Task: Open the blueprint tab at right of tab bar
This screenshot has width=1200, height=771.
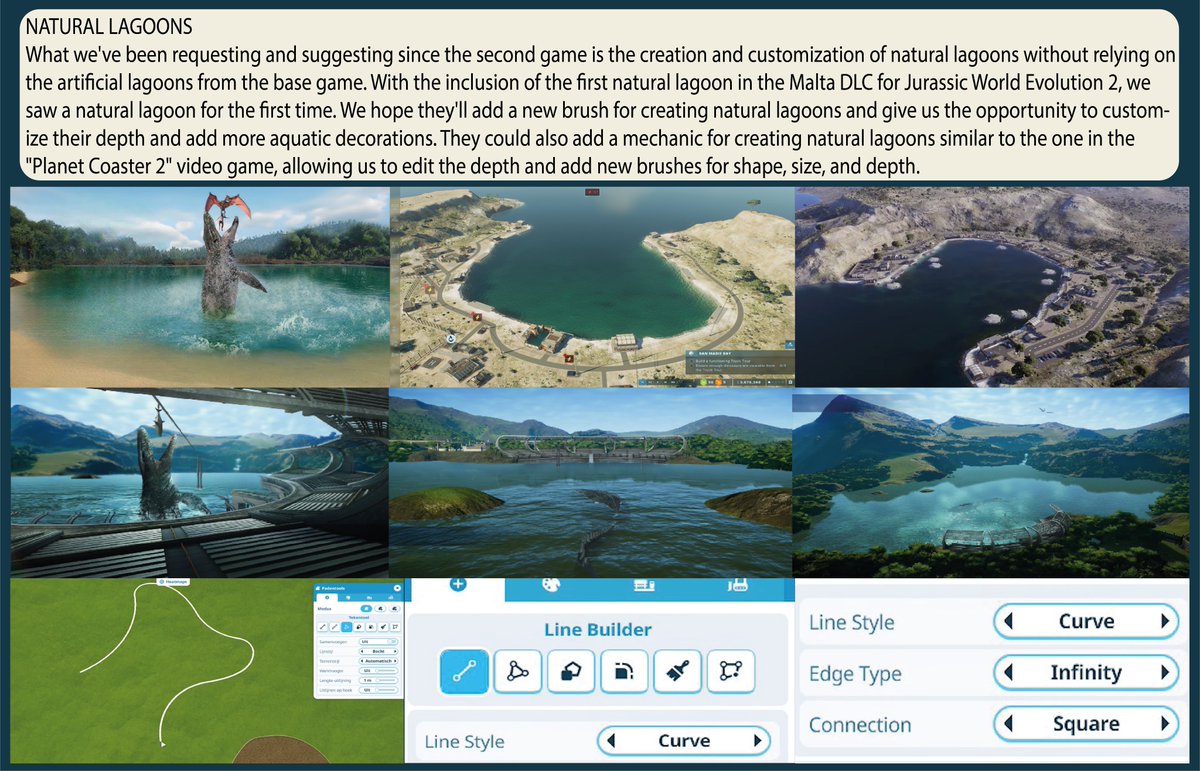Action: (738, 586)
